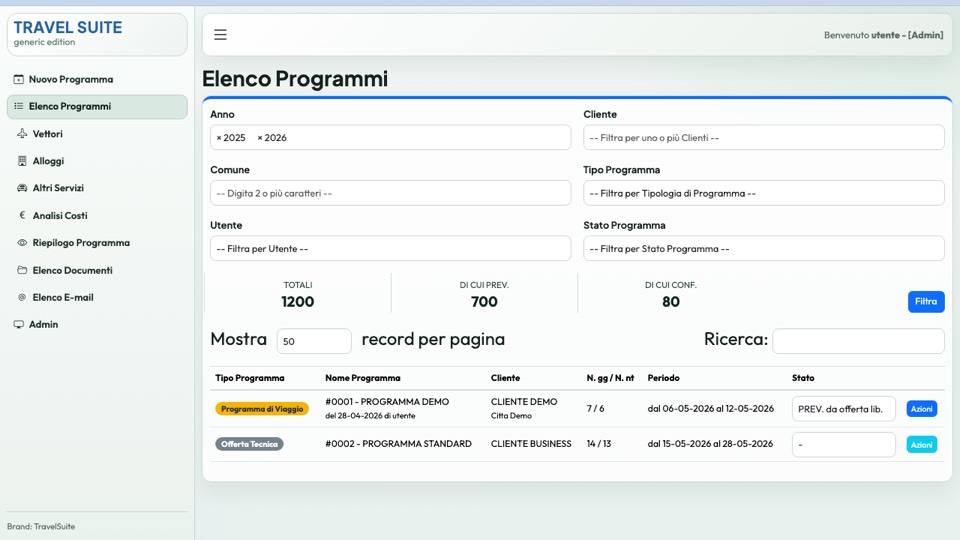Click the Vettori airplane icon
960x540 pixels.
[x=22, y=134]
